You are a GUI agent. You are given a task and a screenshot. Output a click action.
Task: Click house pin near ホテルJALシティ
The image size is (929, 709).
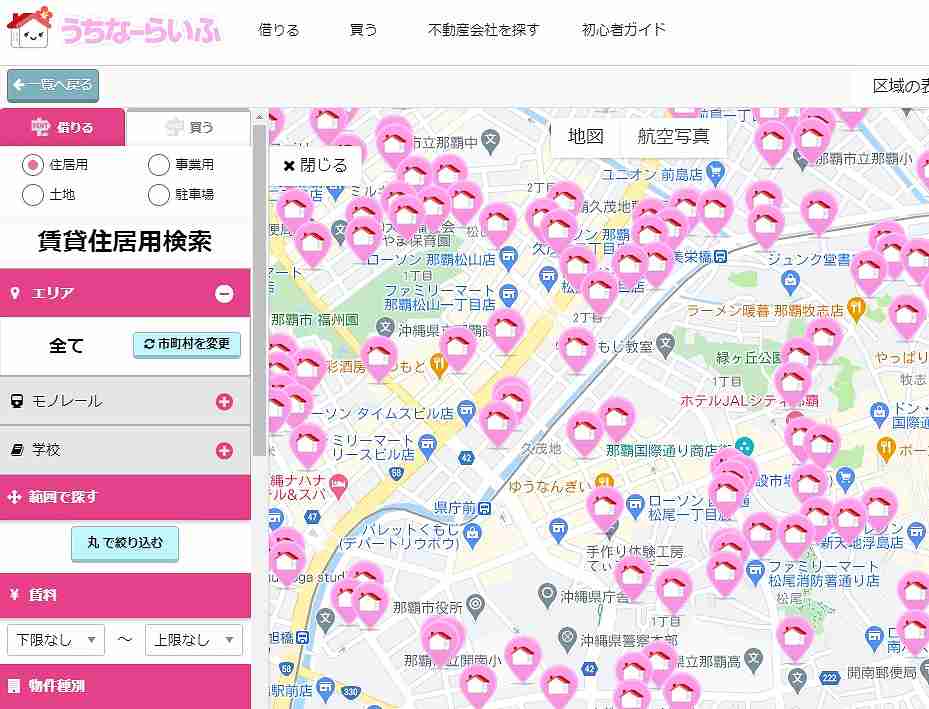(792, 383)
